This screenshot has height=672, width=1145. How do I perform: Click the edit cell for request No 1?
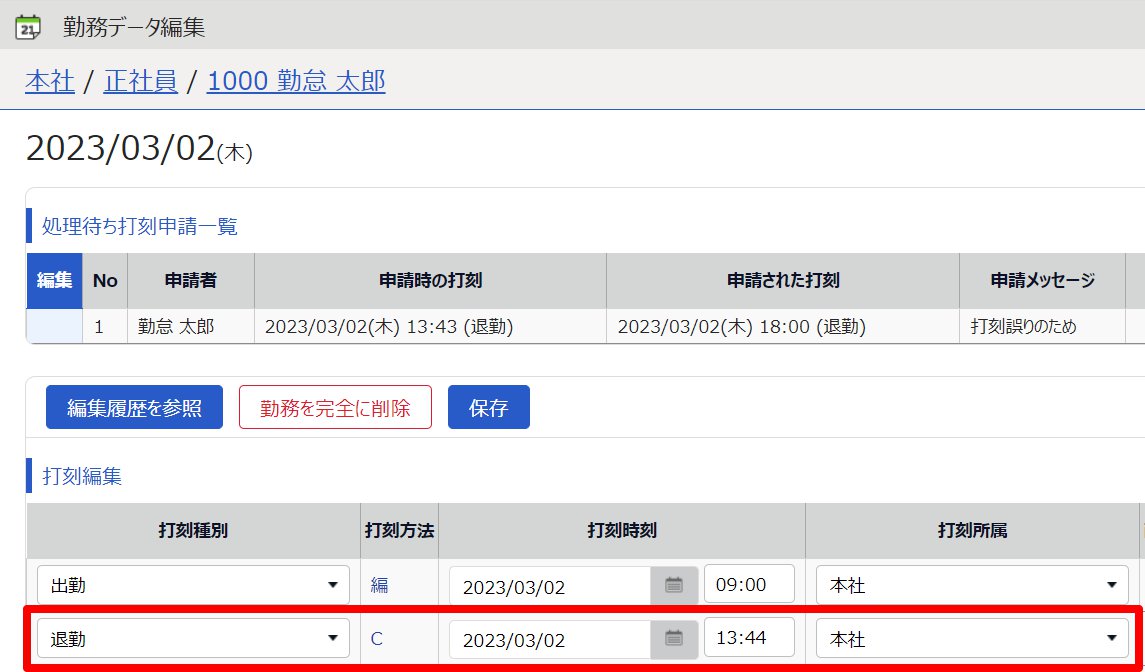(x=55, y=326)
